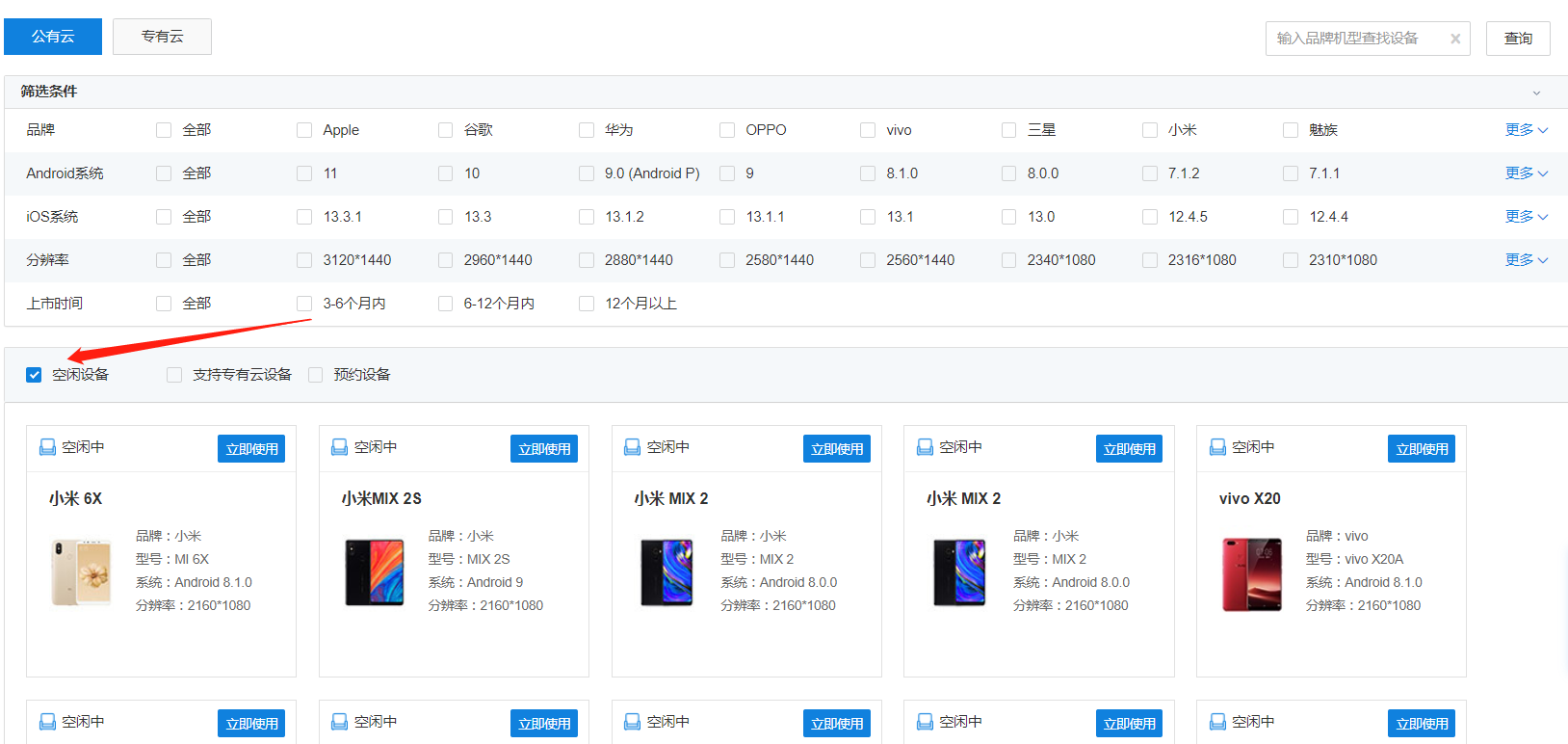
Task: Check the iOS 13.3.1 checkbox
Action: [304, 217]
